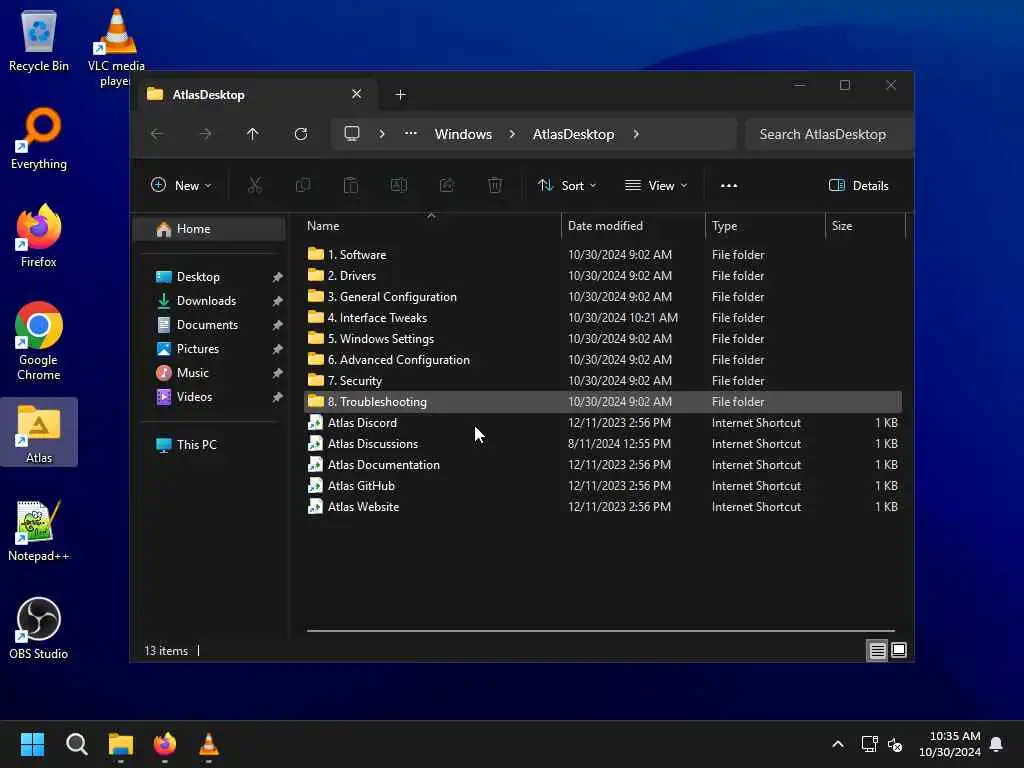Viewport: 1024px width, 768px height.
Task: Sort by Size column header
Action: tap(865, 225)
